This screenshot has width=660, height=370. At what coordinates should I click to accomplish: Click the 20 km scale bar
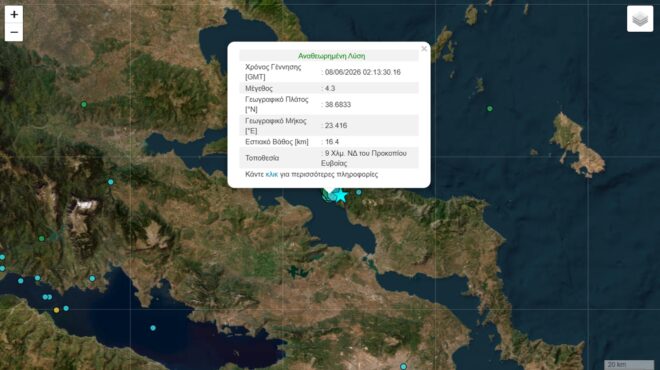(629, 365)
